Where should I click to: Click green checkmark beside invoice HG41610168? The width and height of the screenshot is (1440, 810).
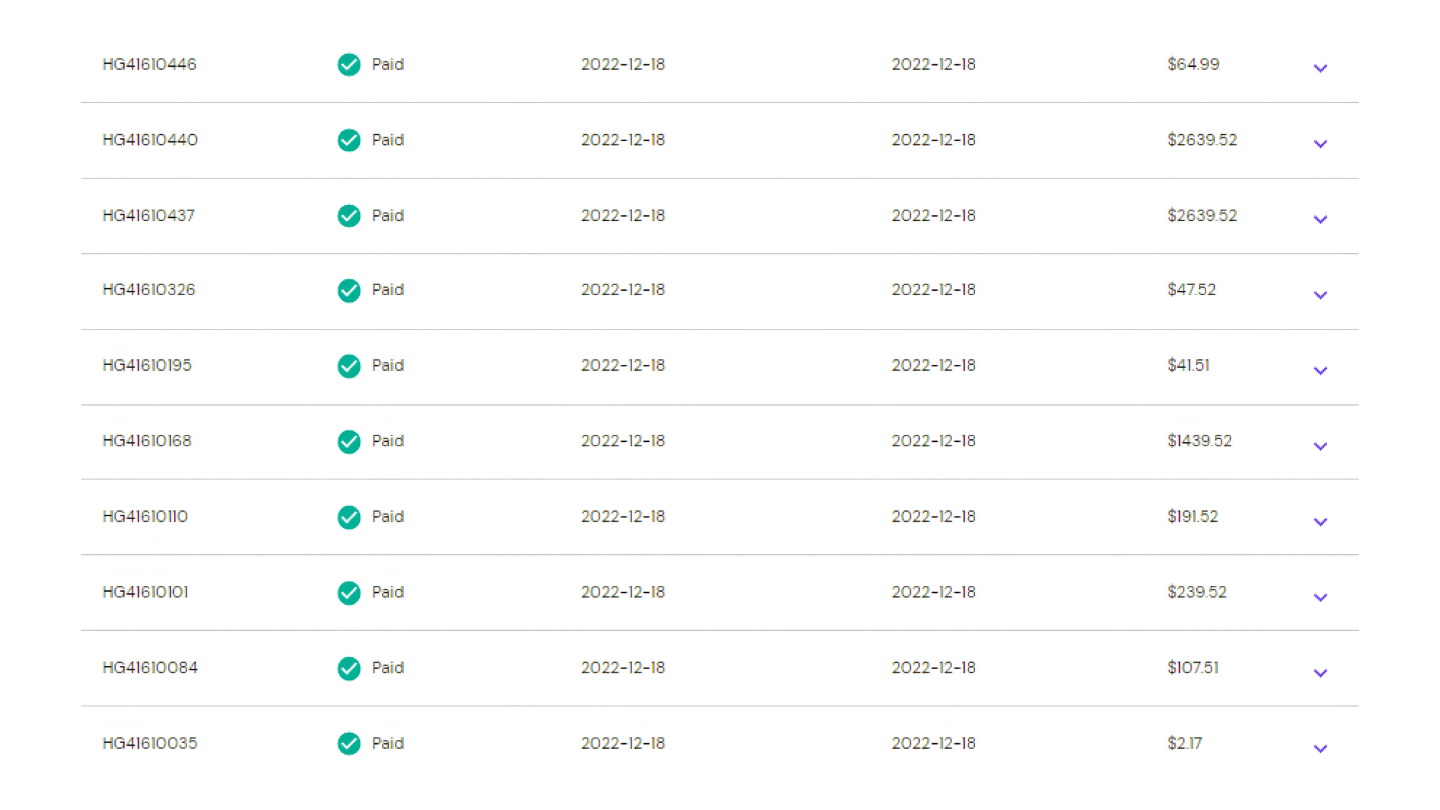pyautogui.click(x=349, y=441)
